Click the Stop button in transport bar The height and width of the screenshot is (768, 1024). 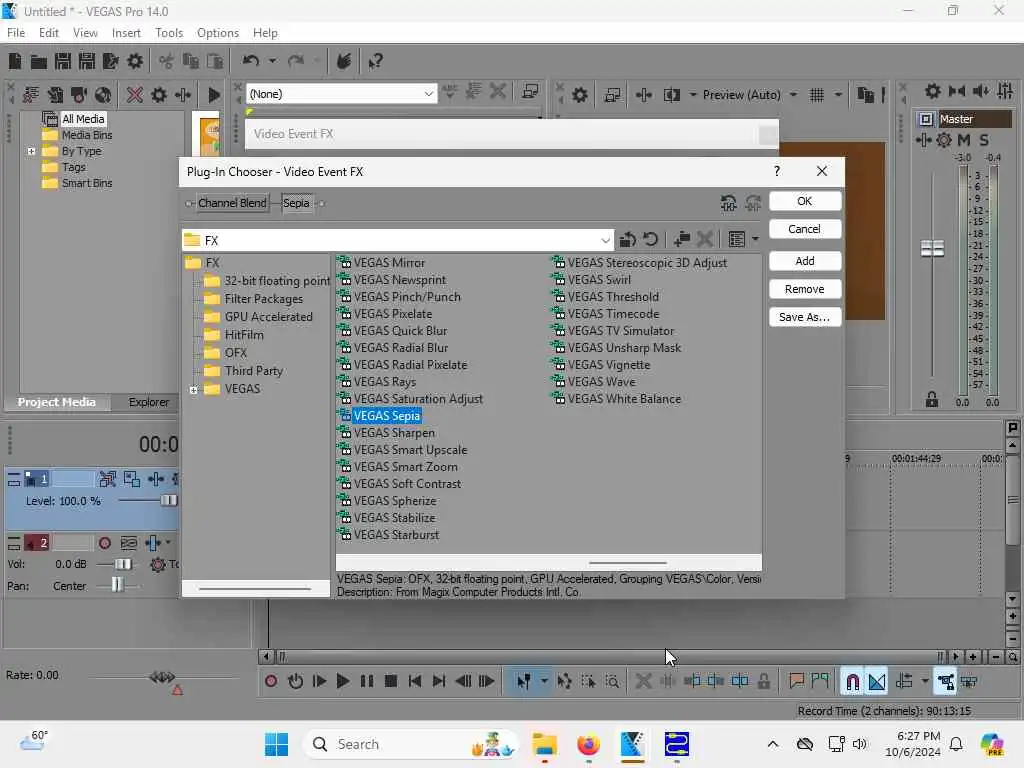(391, 682)
